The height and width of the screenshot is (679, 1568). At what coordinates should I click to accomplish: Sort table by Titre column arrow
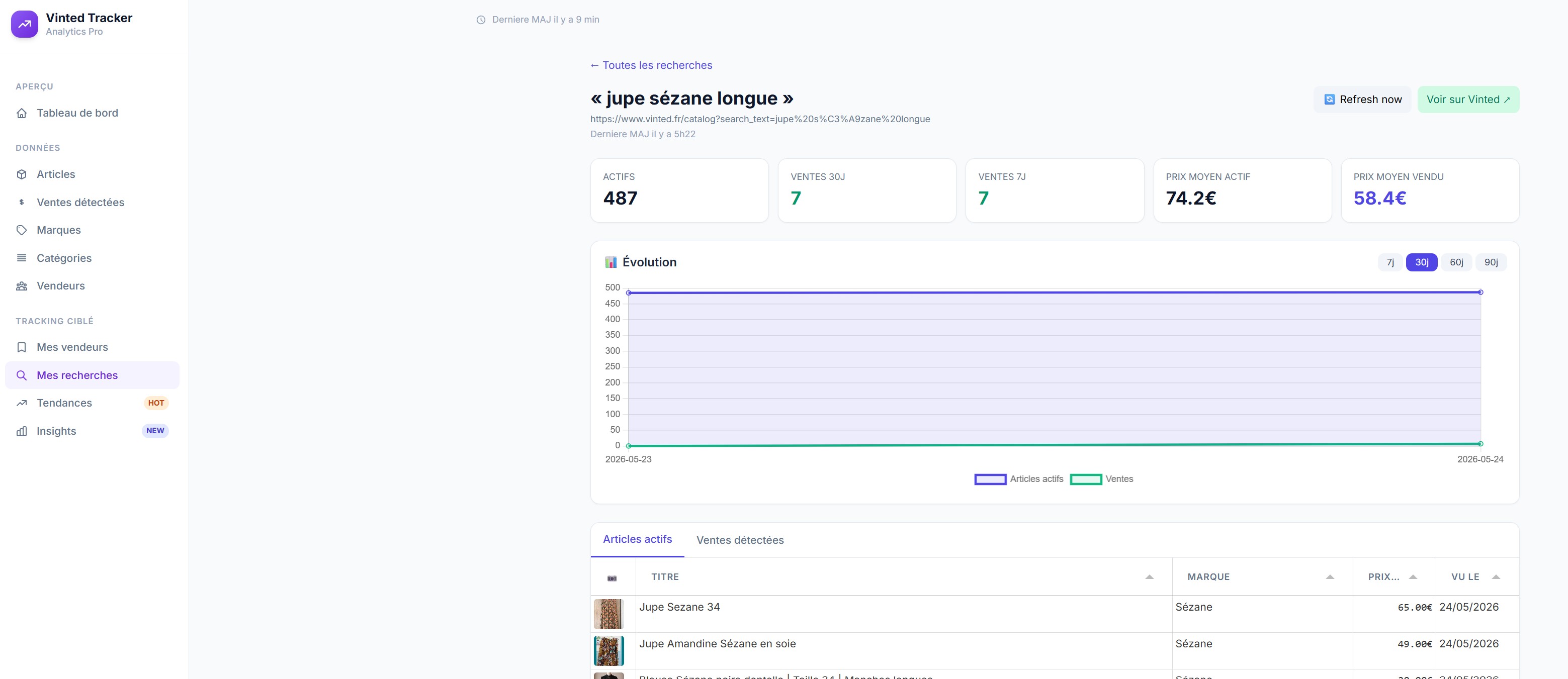[x=1149, y=577]
